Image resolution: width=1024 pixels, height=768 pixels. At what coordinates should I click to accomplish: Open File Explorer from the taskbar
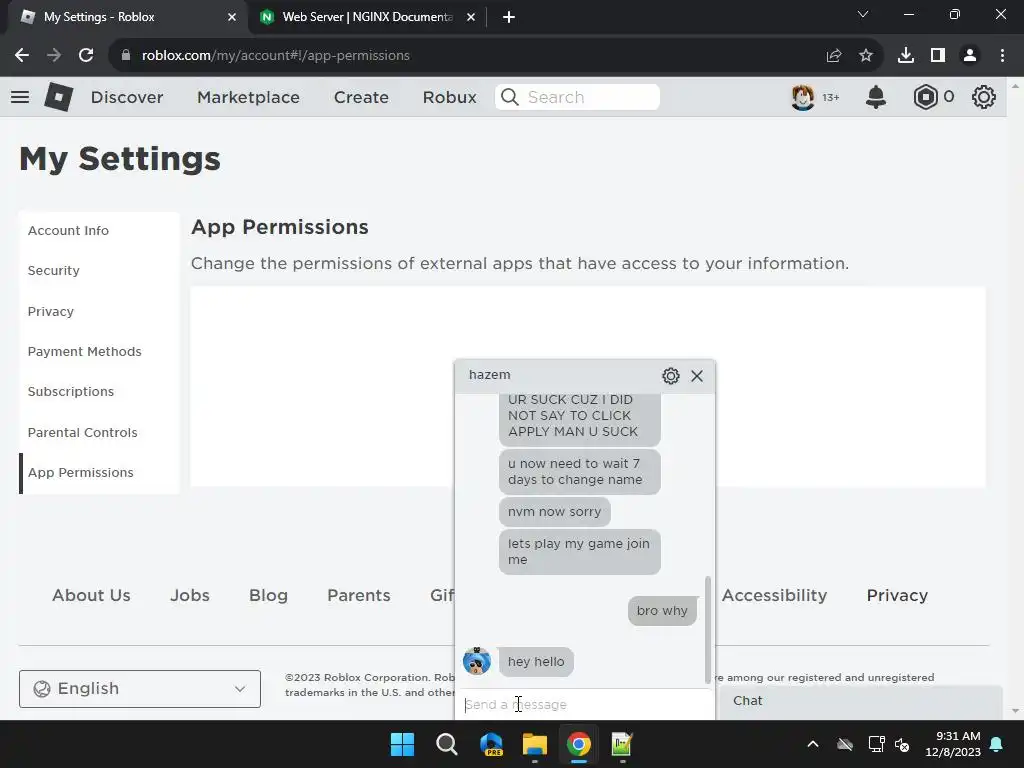point(535,744)
